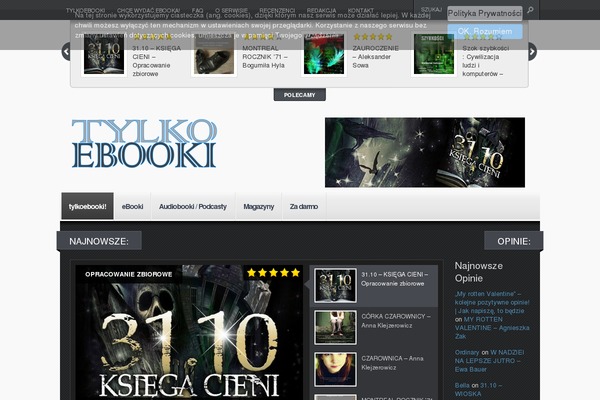Open REDAKCJA menu item
The width and height of the screenshot is (600, 400).
321,10
